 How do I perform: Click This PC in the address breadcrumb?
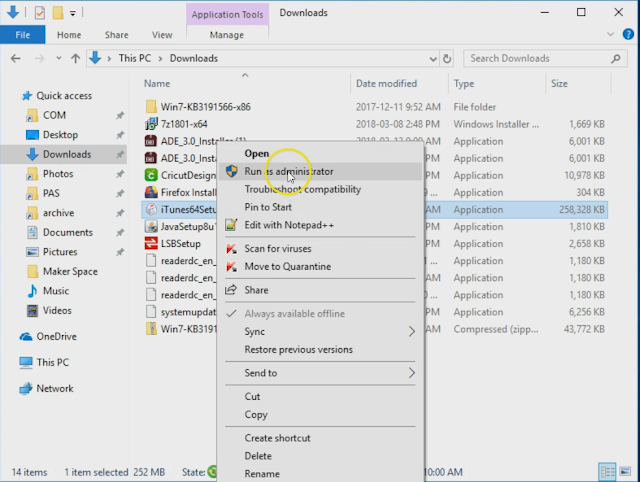click(x=135, y=58)
